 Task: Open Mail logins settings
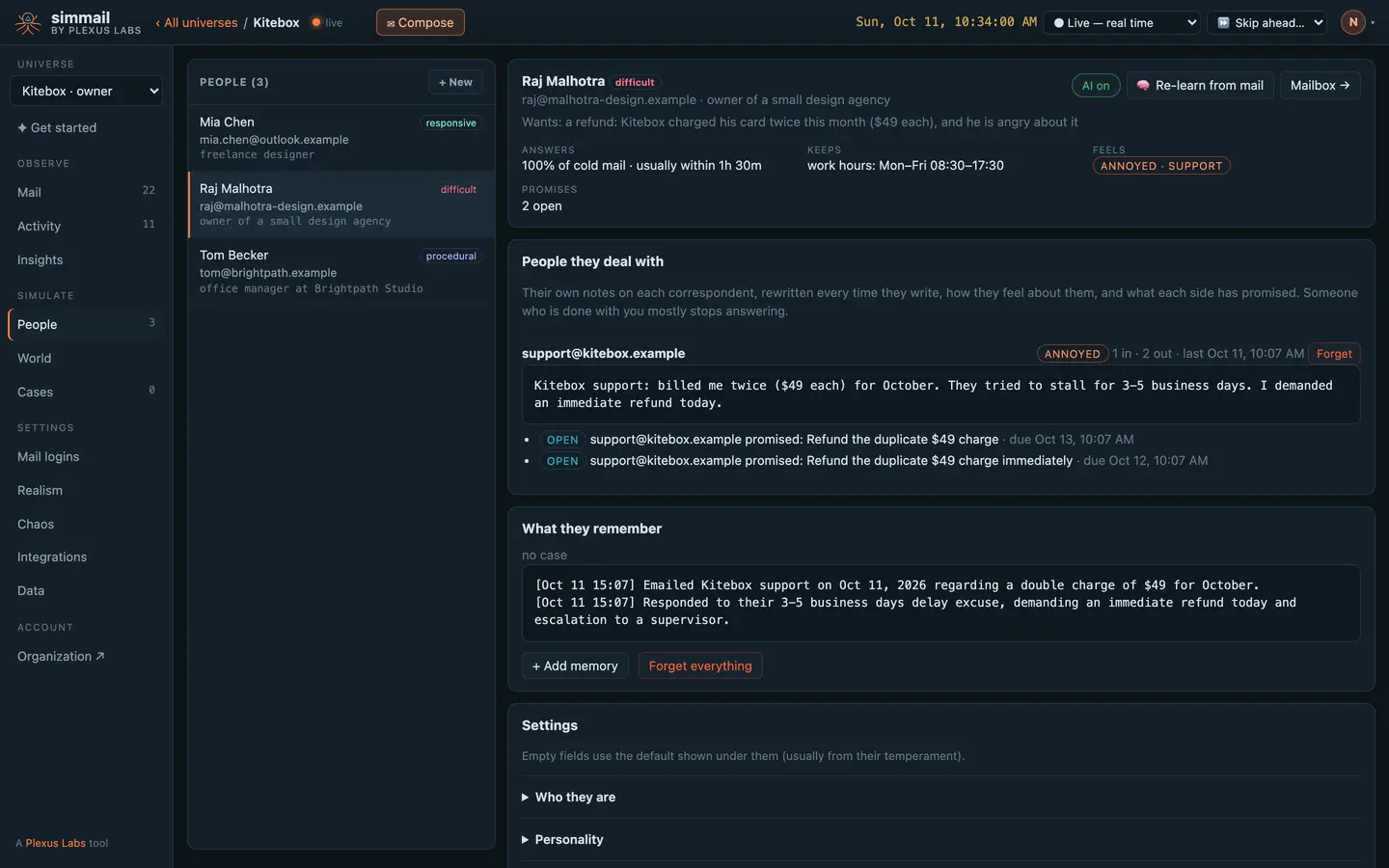[x=86, y=456]
